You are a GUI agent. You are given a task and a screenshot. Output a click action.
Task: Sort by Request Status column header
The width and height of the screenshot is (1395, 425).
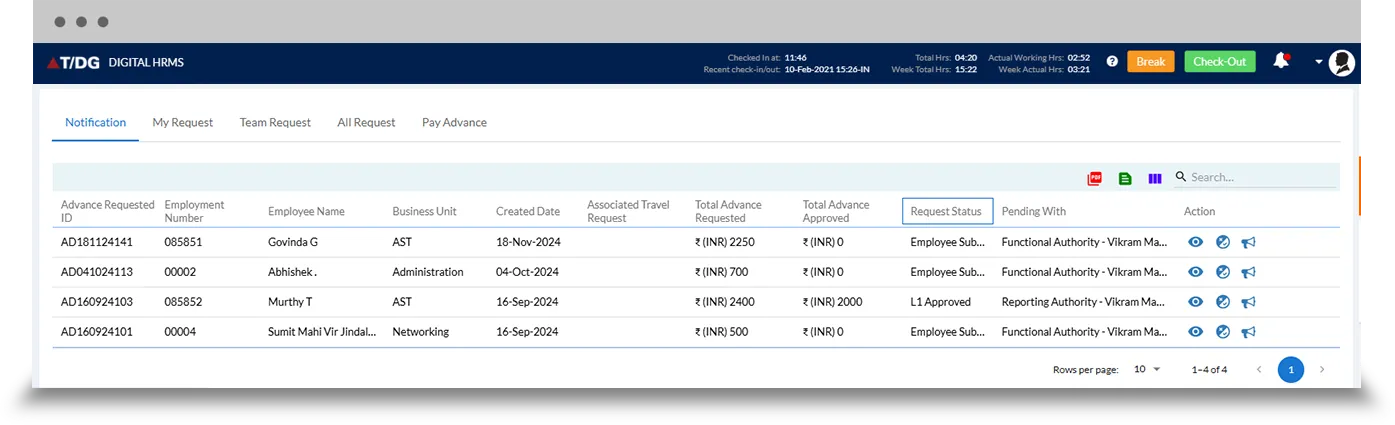coord(946,211)
